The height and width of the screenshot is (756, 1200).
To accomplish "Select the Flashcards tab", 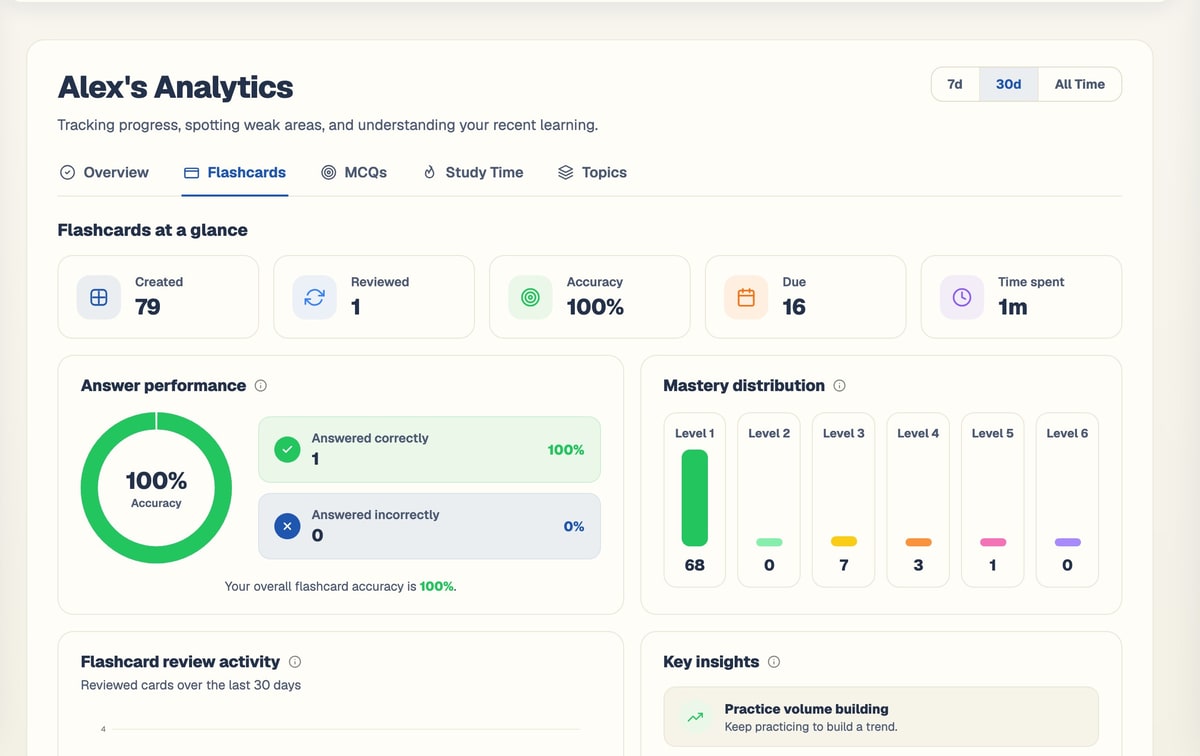I will coord(235,172).
